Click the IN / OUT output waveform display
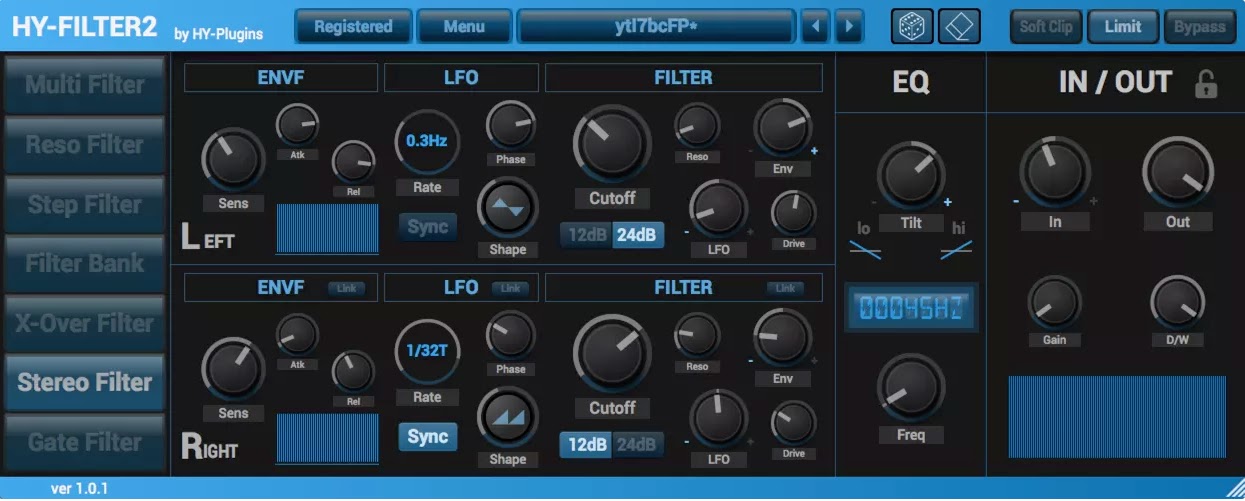Screen dimensions: 1245x501 coord(1117,416)
